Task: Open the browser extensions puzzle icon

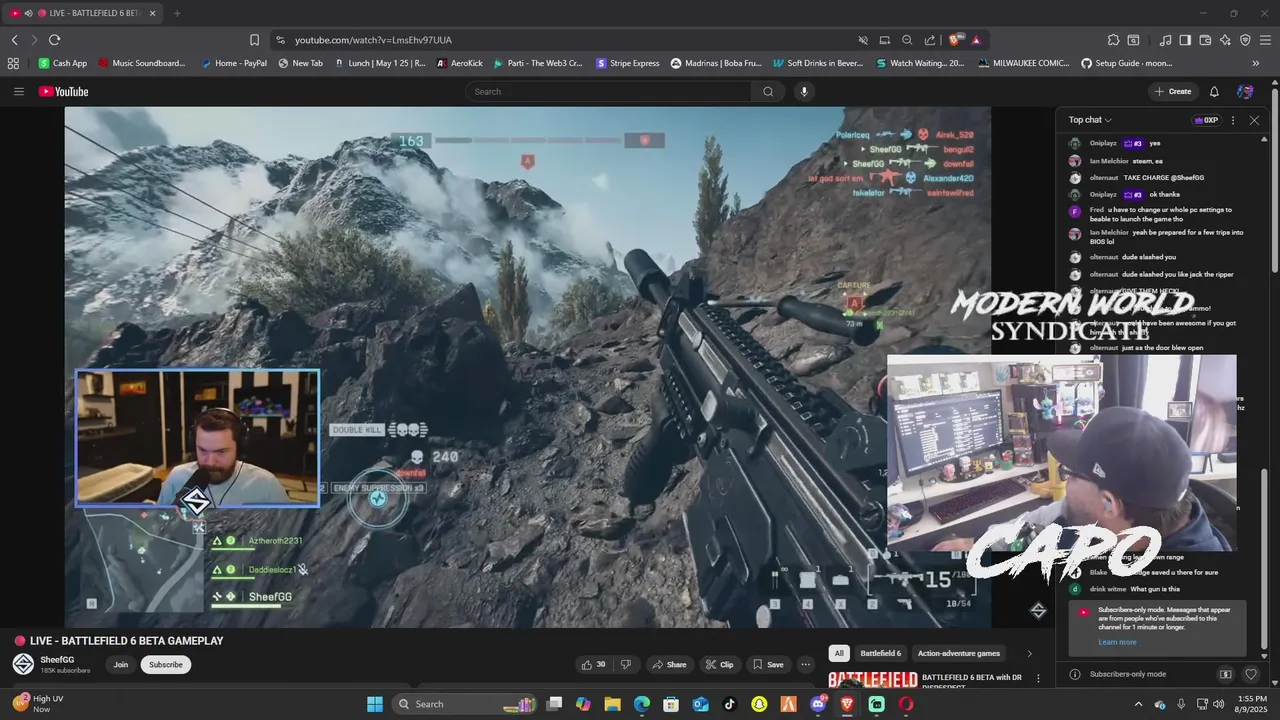Action: point(1113,40)
